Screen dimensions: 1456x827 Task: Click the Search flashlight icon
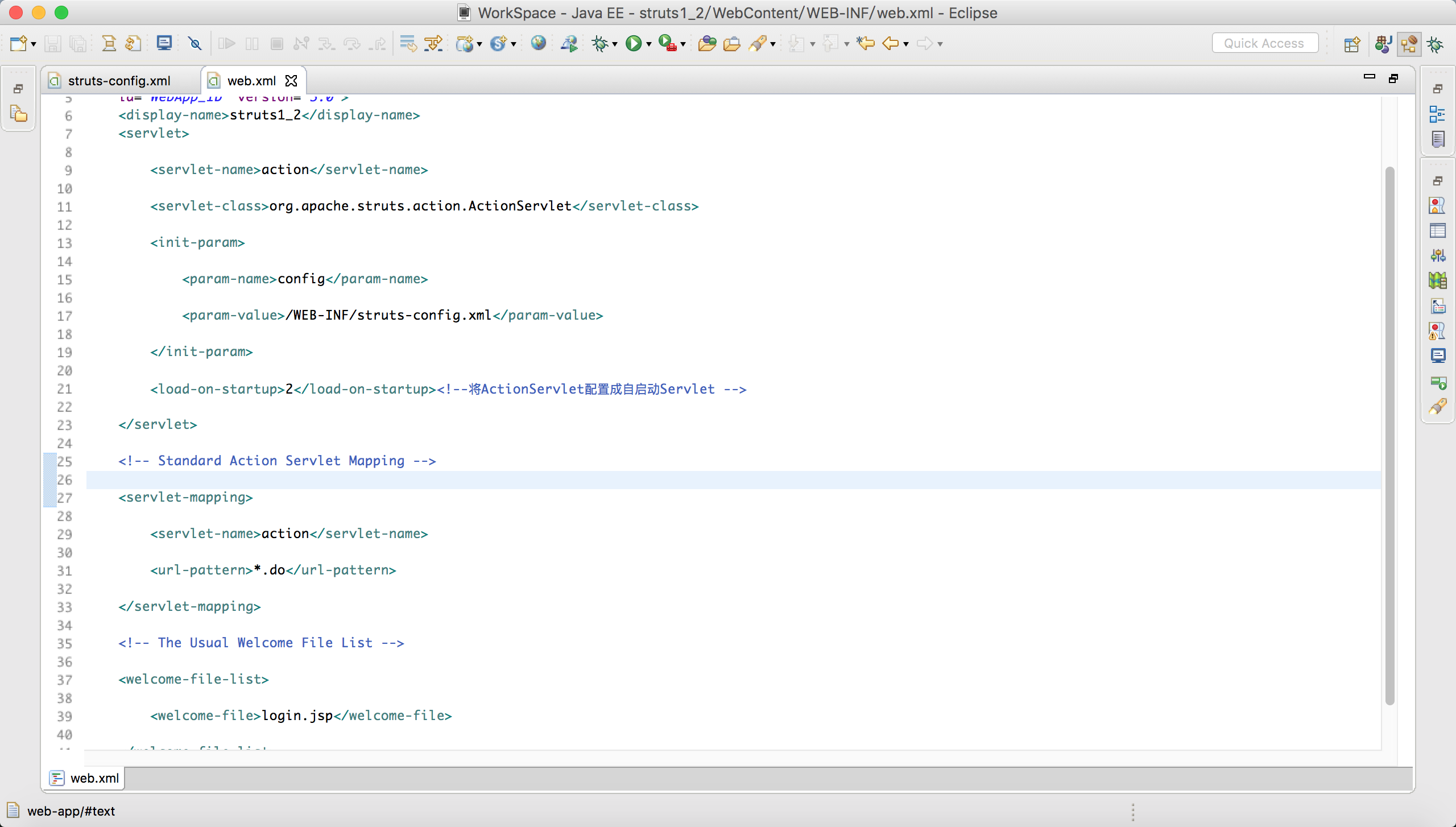point(758,44)
